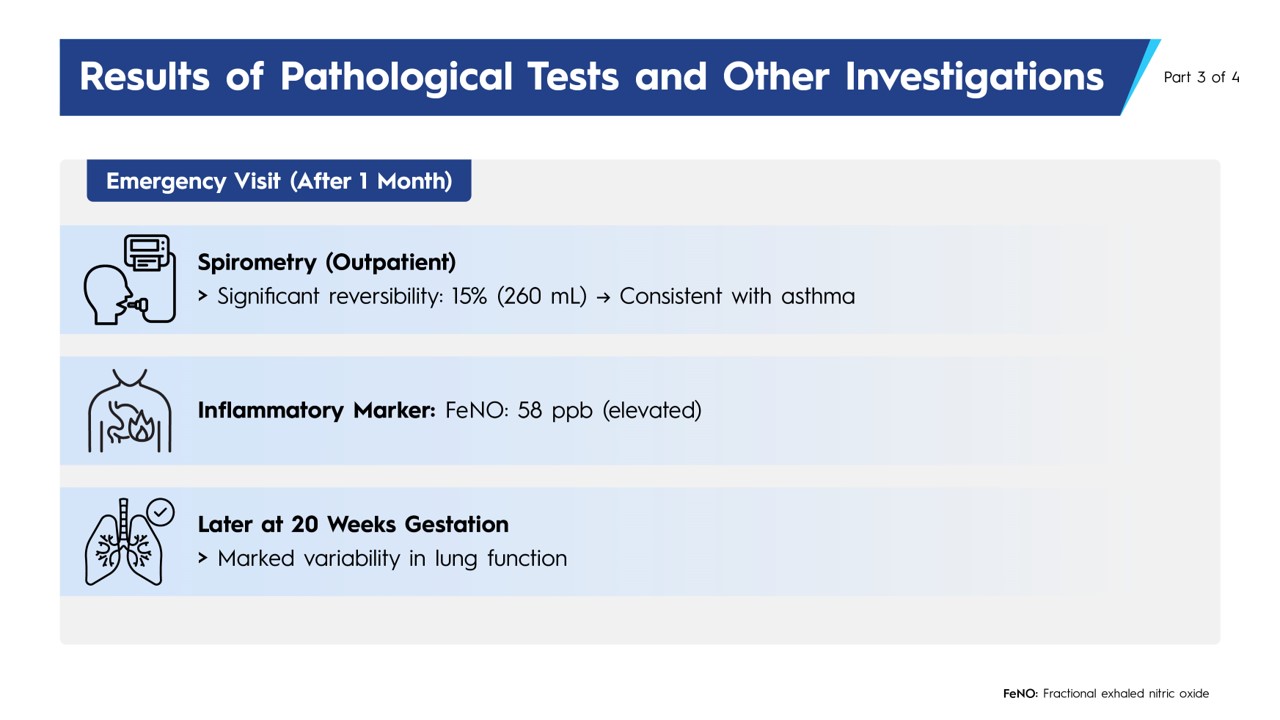
Task: Click the FeNO abbreviation footnote at the bottom
Action: pos(1105,693)
